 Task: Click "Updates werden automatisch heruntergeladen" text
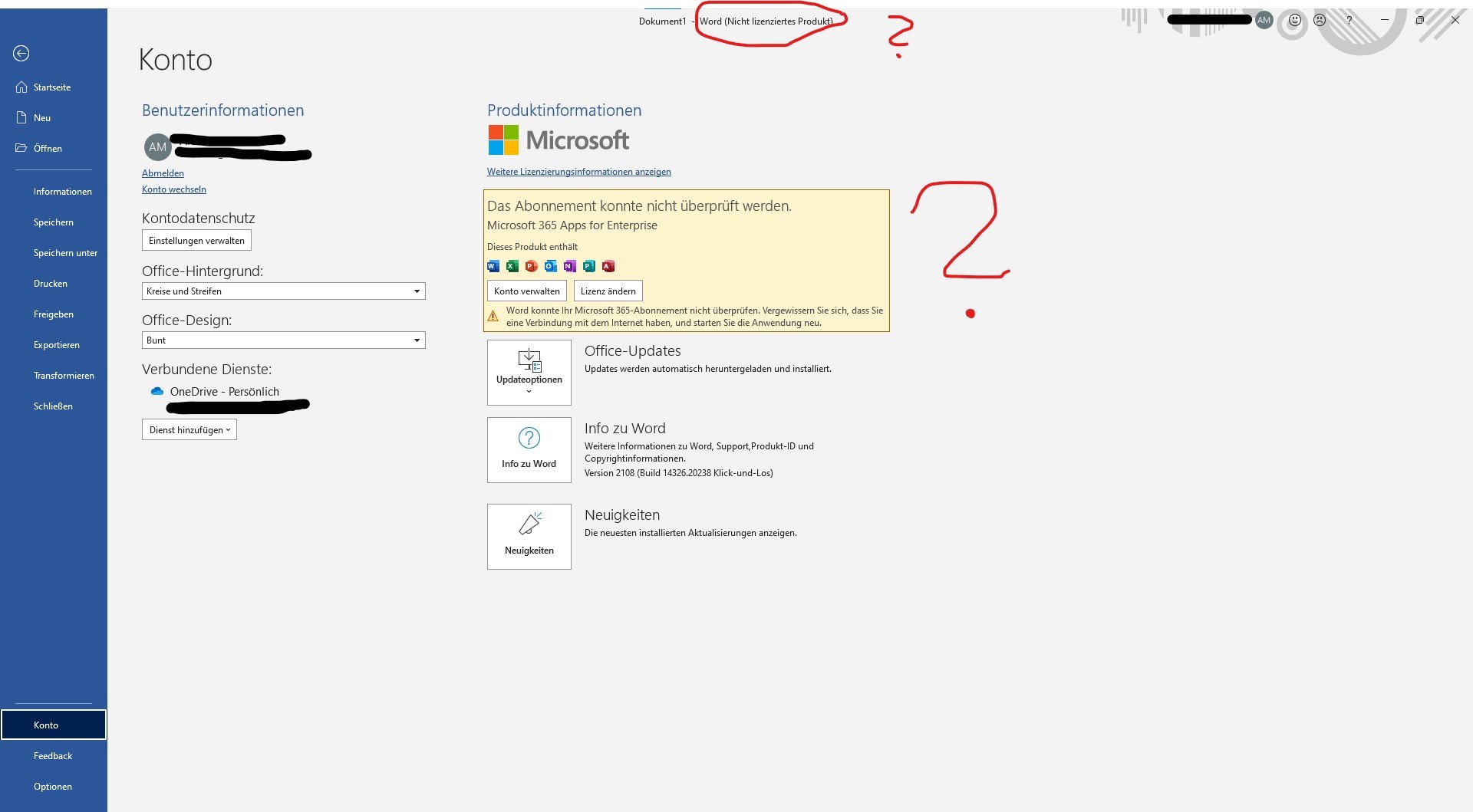tap(708, 369)
